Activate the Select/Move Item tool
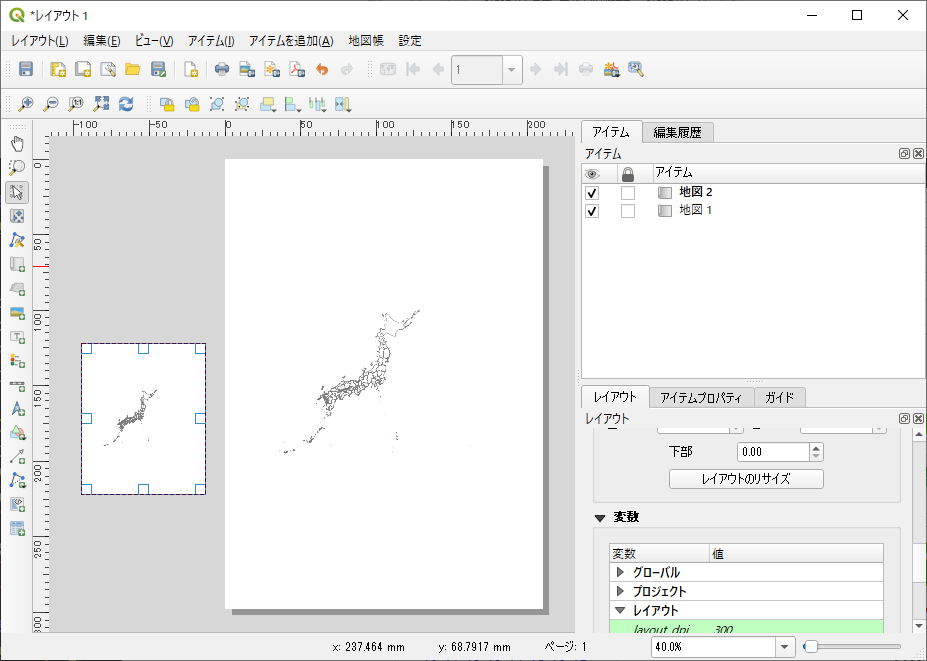Screen dimensions: 927x661 [x=16, y=192]
